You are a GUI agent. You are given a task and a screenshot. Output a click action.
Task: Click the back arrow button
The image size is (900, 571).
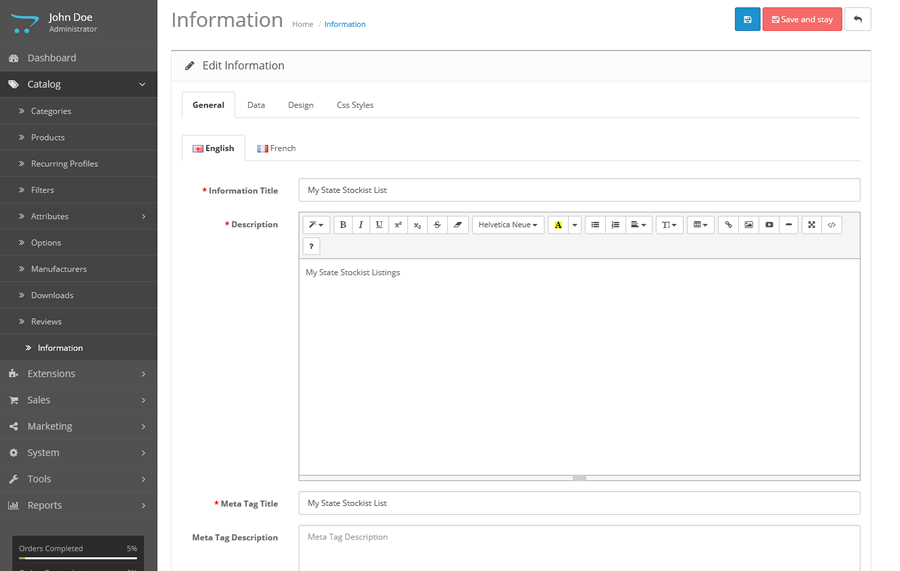857,19
